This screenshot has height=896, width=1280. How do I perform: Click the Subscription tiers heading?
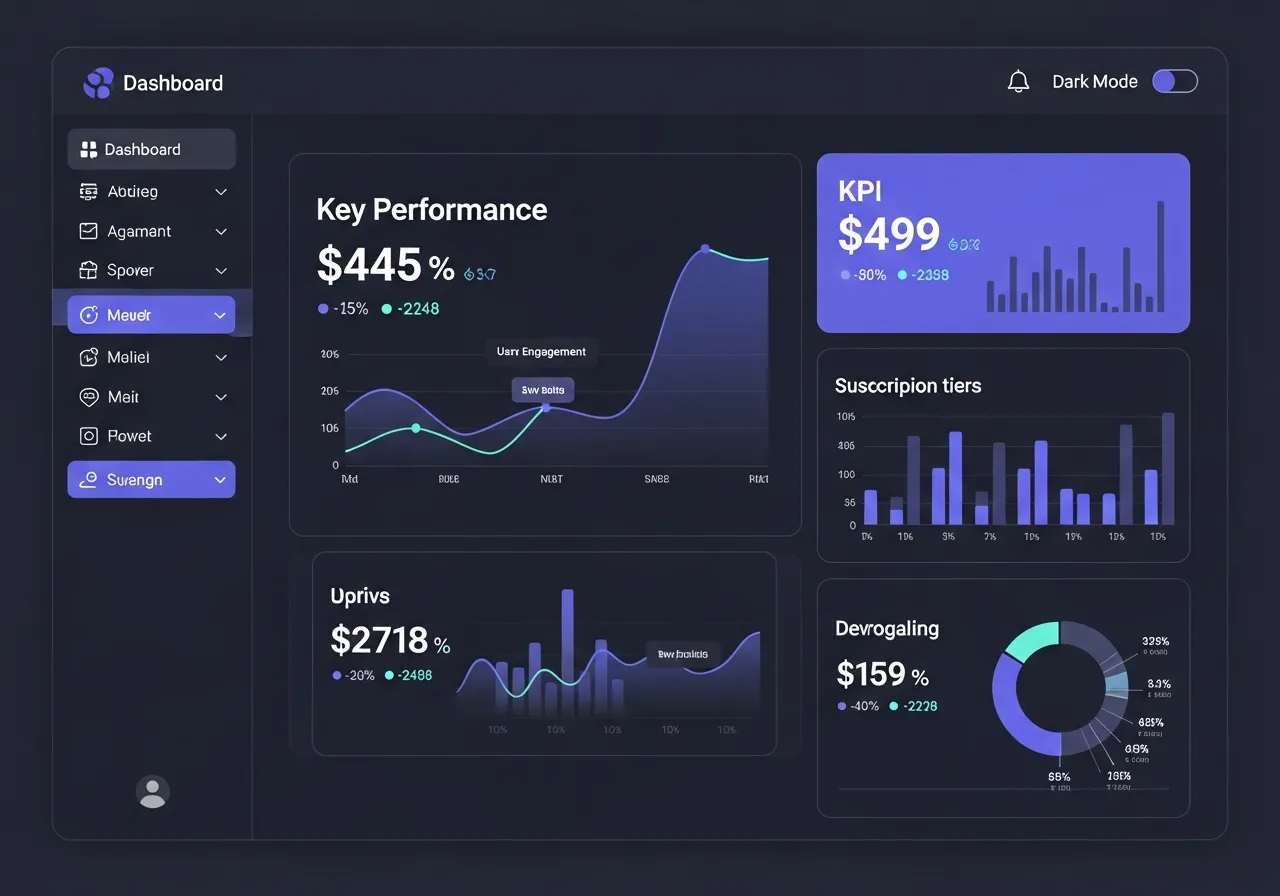908,386
